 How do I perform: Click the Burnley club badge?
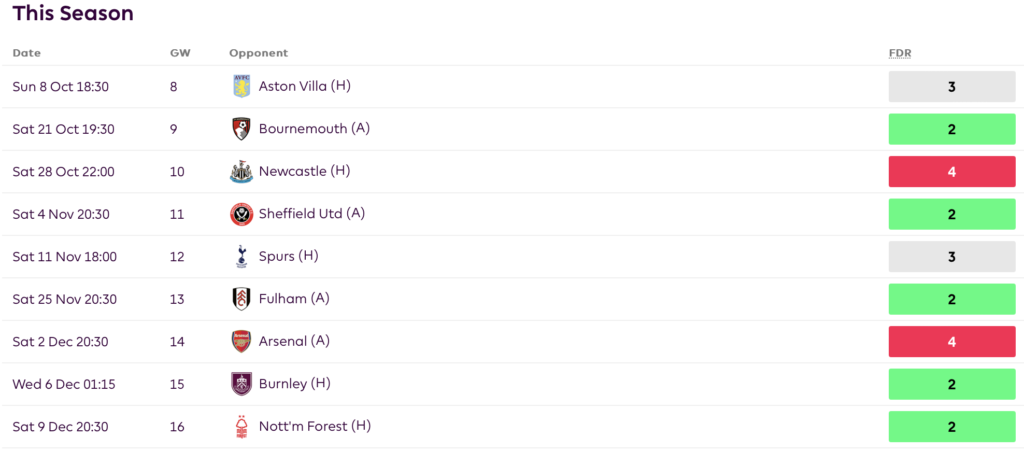coord(242,384)
